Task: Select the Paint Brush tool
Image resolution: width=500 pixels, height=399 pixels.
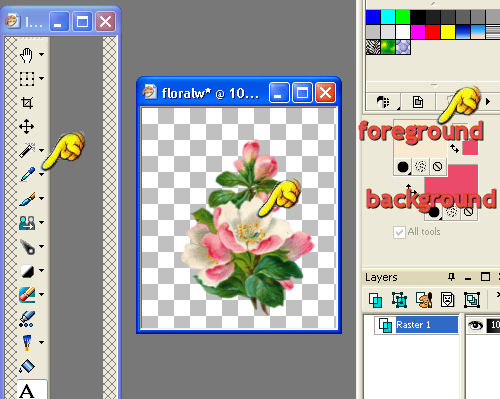Action: click(x=27, y=199)
